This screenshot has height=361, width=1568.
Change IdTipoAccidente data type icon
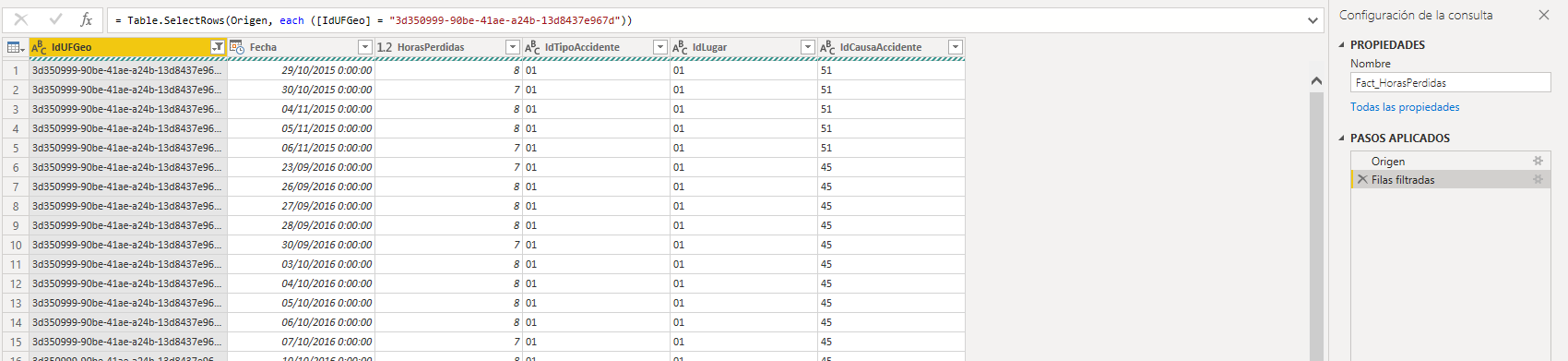click(532, 47)
